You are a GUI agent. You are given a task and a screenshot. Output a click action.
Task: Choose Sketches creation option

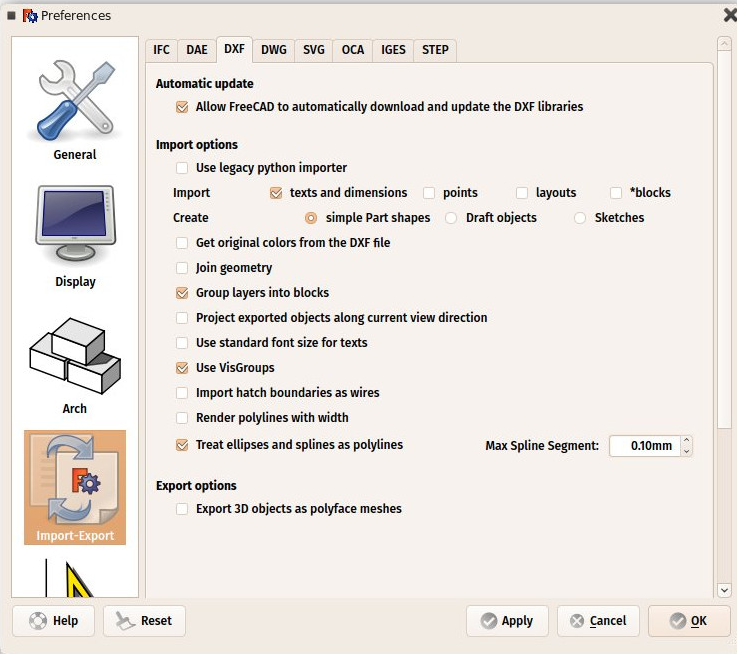(x=580, y=218)
